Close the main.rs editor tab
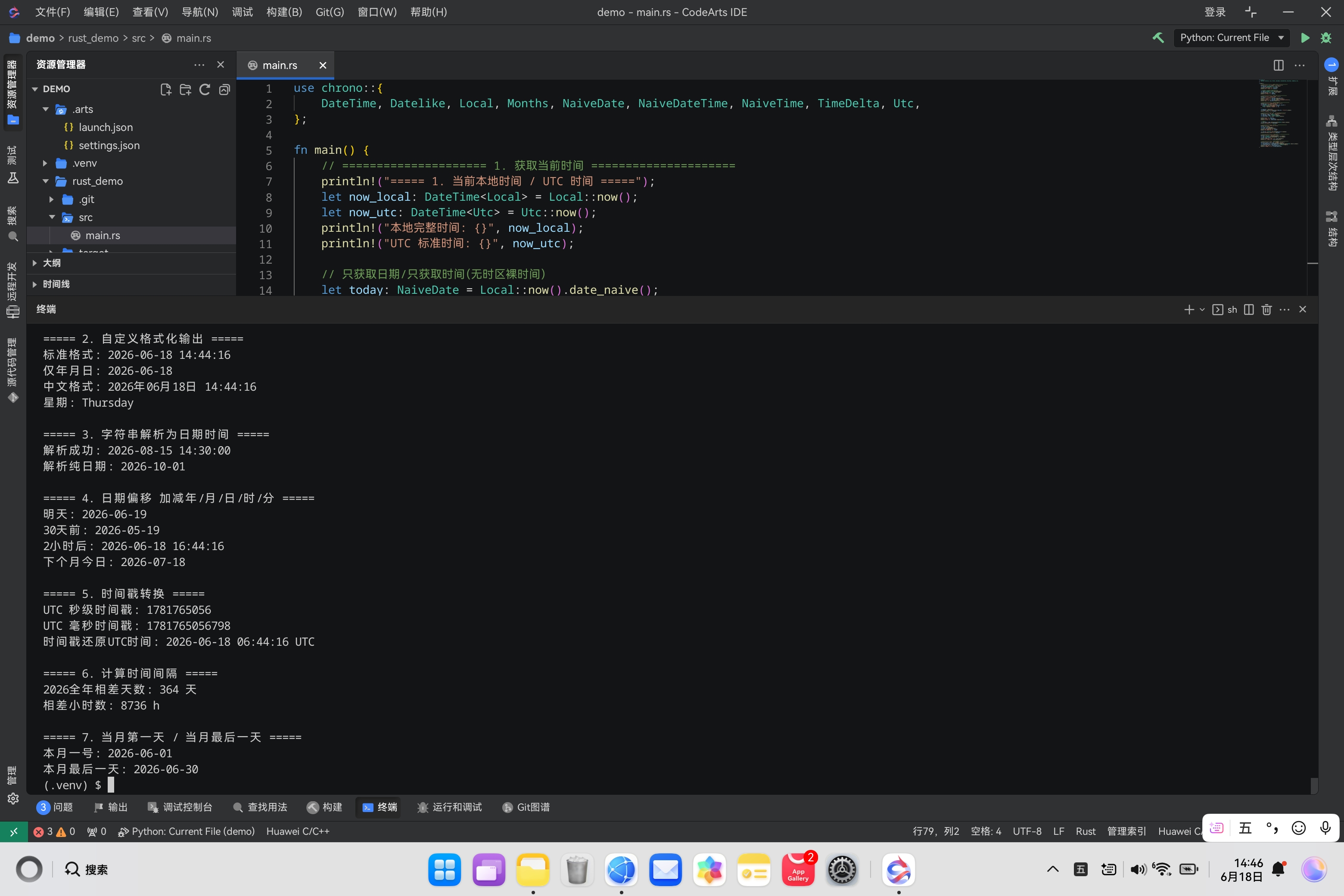Image resolution: width=1344 pixels, height=896 pixels. click(x=323, y=65)
